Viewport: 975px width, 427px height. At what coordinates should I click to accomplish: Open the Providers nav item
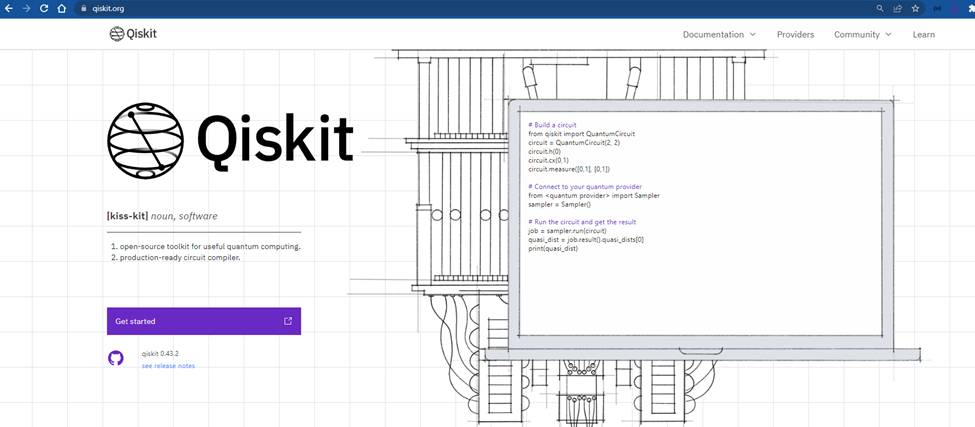795,34
